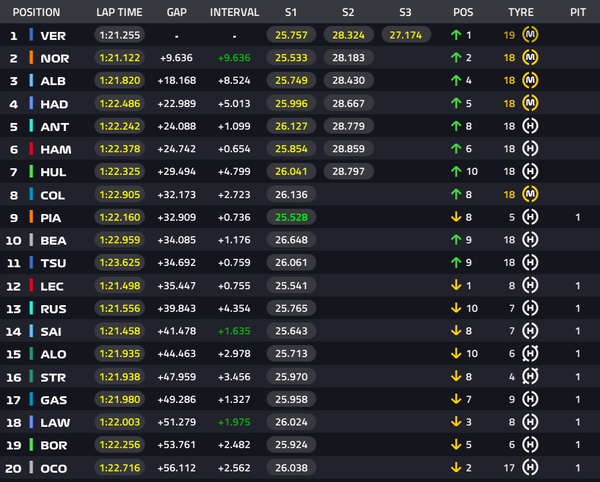The image size is (600, 482).
Task: Click COL's medium tyre icon
Action: point(530,194)
